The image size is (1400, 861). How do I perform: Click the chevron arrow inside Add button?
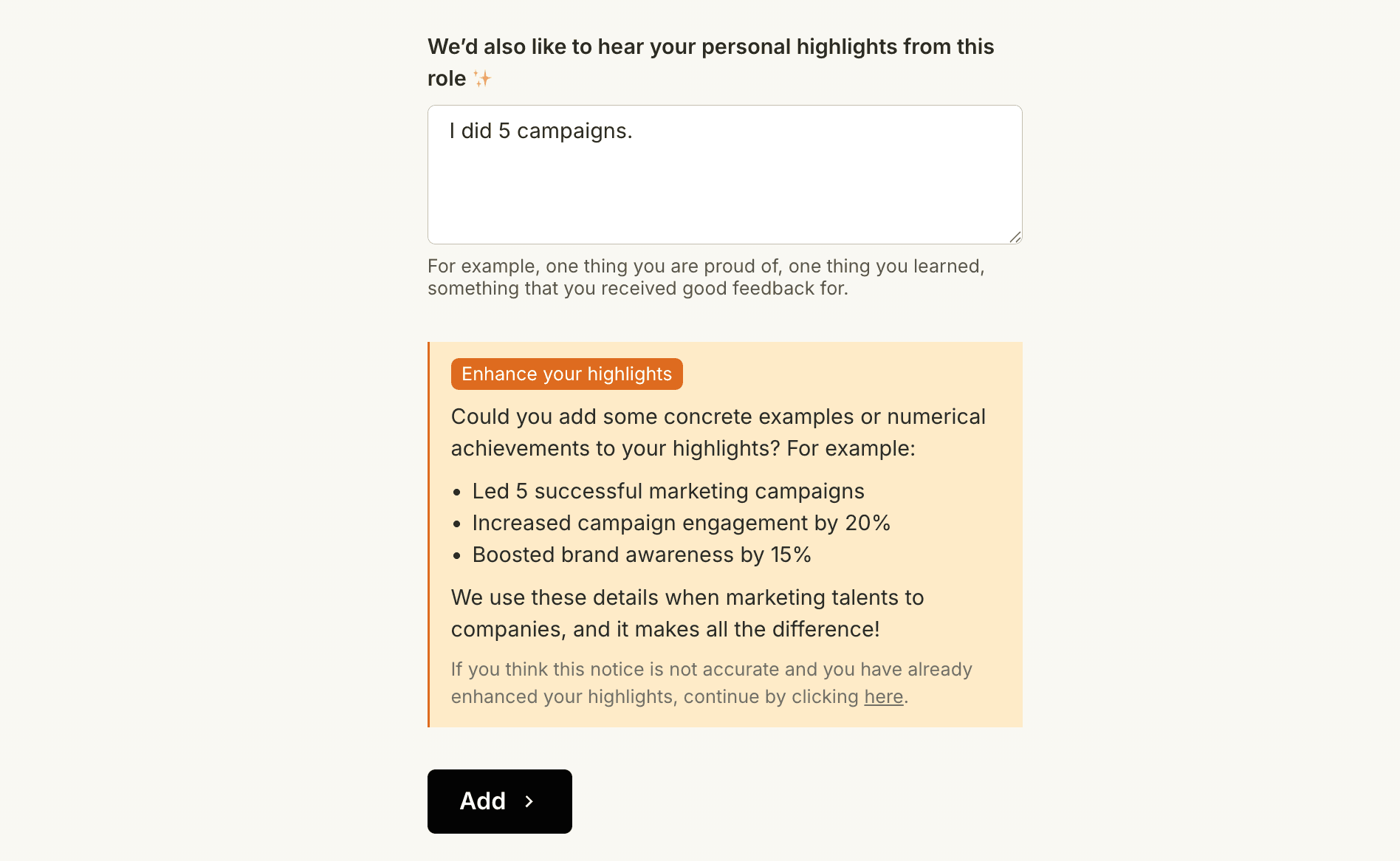pyautogui.click(x=529, y=801)
